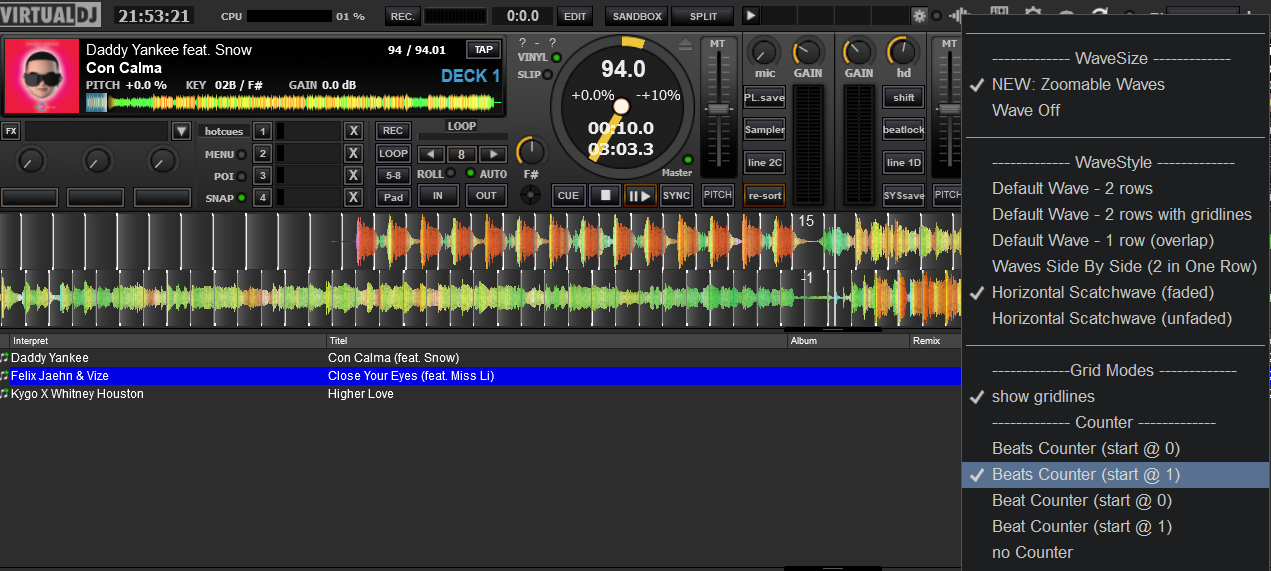Click the eject icon above the jog wheel
Screen dimensions: 1271x571
(x=685, y=44)
